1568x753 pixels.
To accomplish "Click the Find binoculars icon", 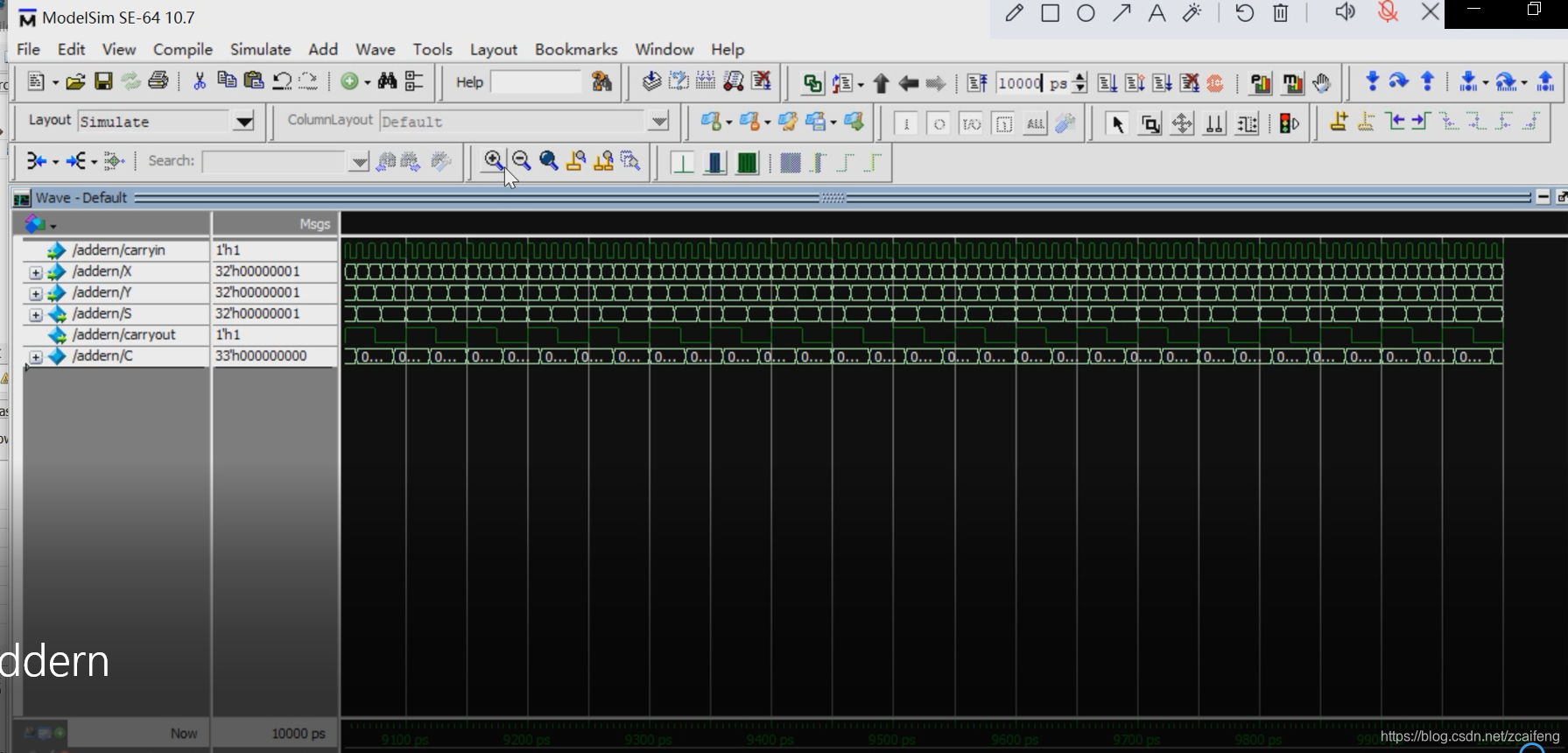I will click(387, 81).
